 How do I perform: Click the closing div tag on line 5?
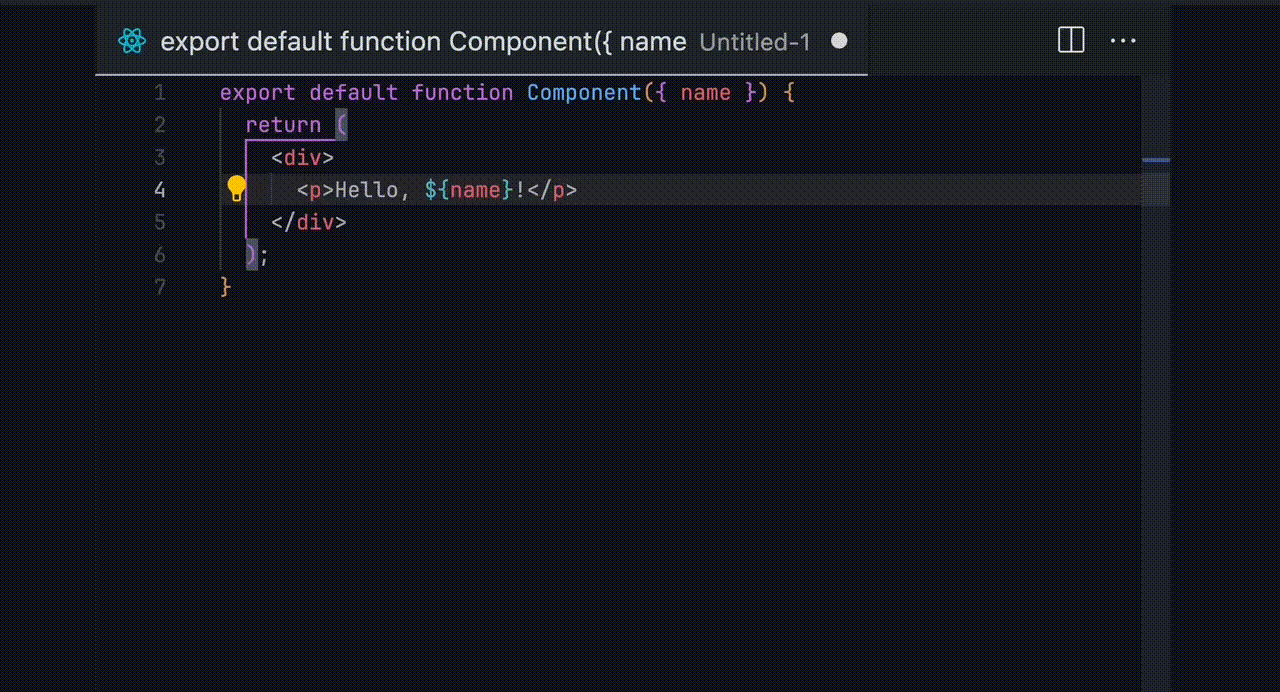(308, 222)
